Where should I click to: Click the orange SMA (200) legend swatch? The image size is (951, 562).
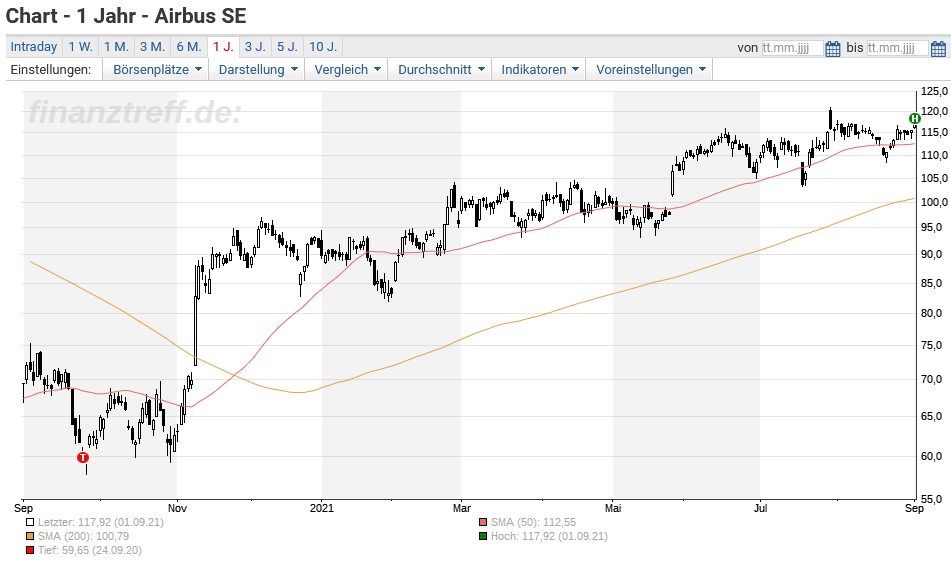click(x=30, y=536)
